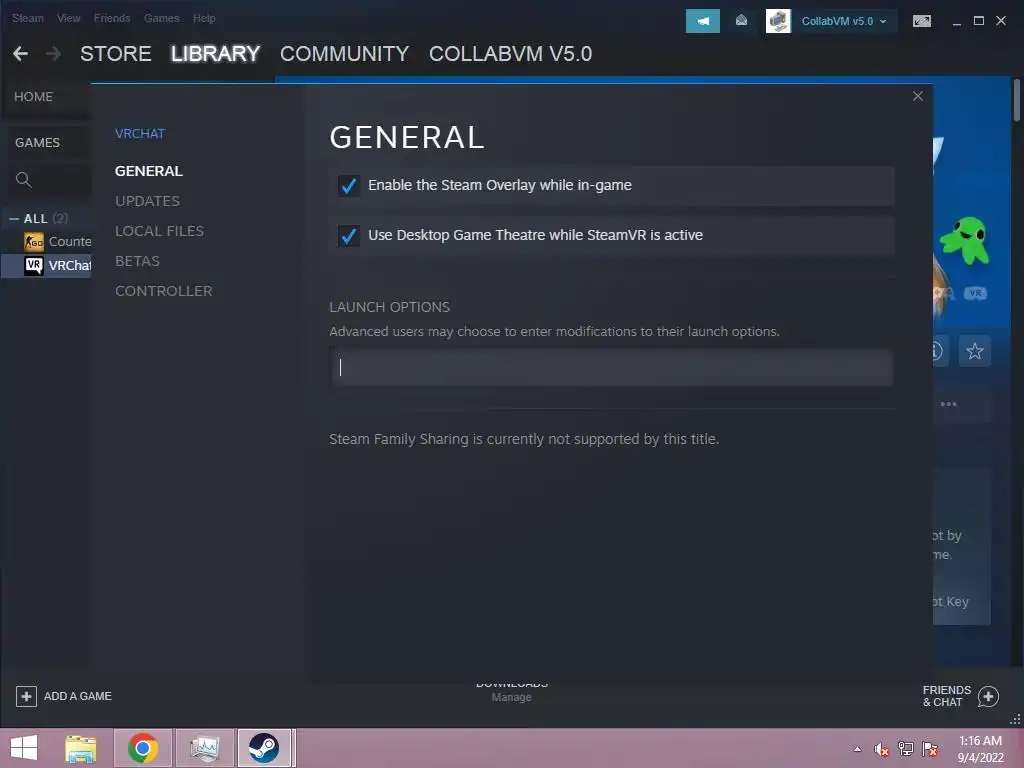Toggle Use Desktop Game Theatre checkbox
This screenshot has width=1024, height=768.
(x=349, y=236)
